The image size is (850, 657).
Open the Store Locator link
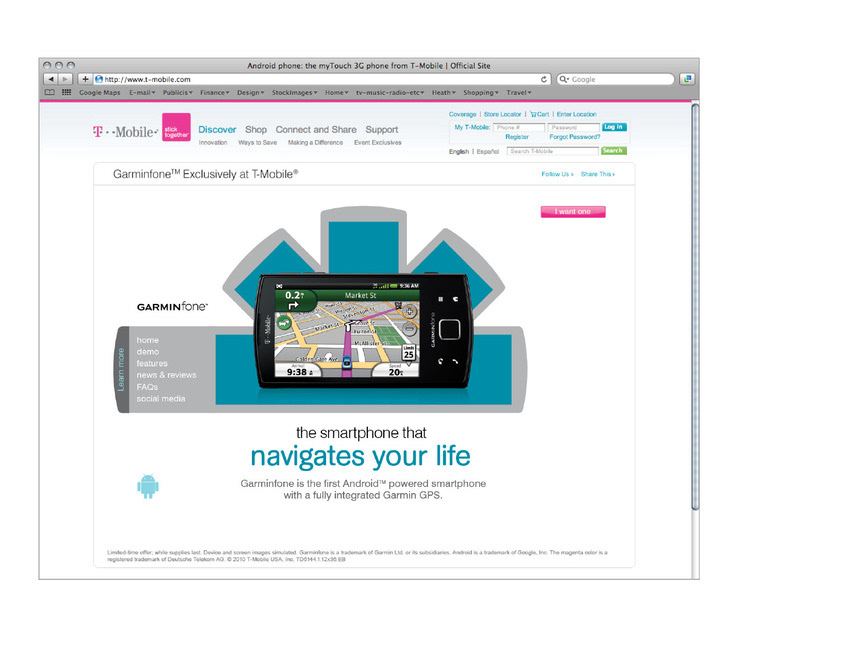tap(503, 114)
